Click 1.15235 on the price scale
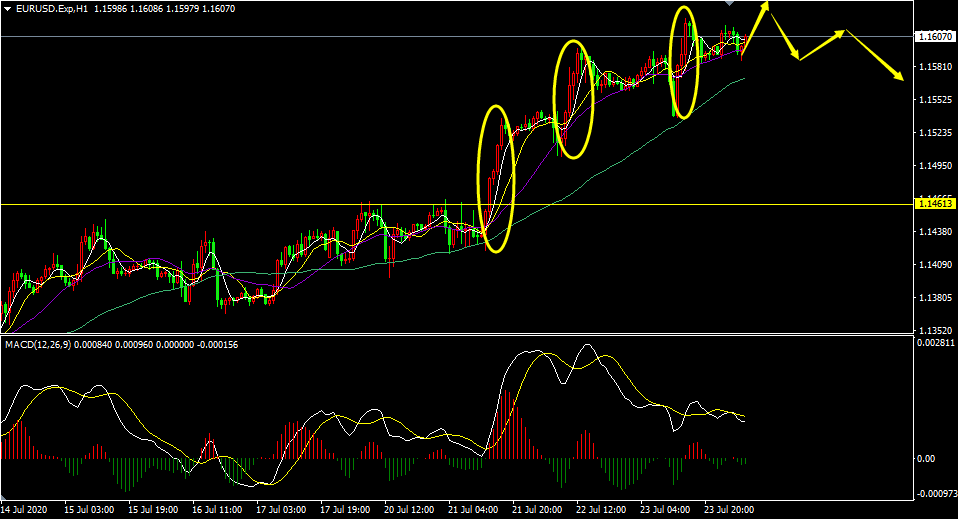This screenshot has height=519, width=958. click(935, 133)
